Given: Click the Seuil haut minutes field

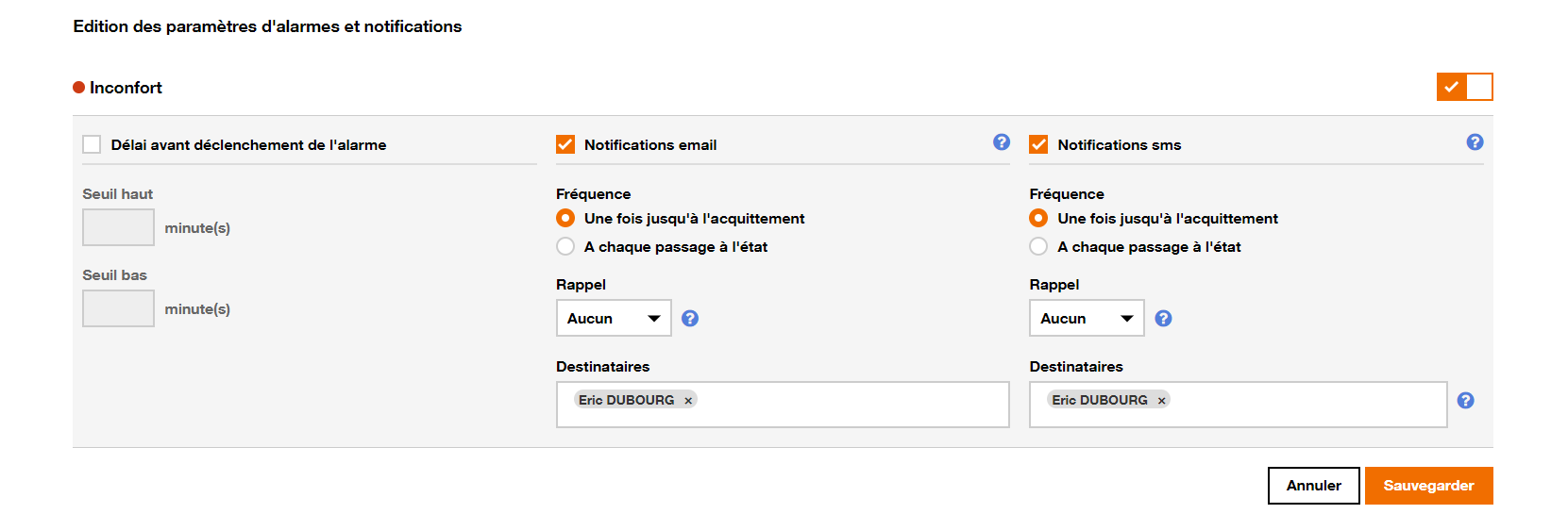Looking at the screenshot, I should tap(118, 227).
